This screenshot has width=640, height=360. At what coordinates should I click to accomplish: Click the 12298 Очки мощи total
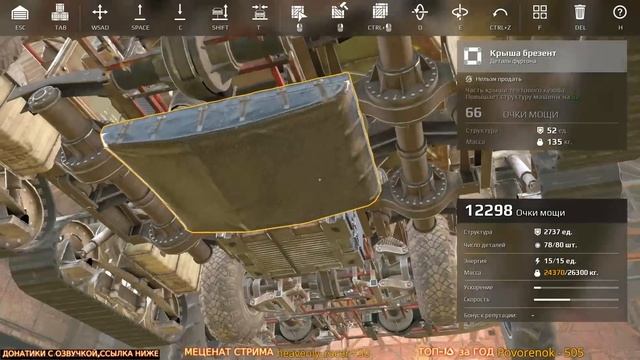[x=515, y=211]
